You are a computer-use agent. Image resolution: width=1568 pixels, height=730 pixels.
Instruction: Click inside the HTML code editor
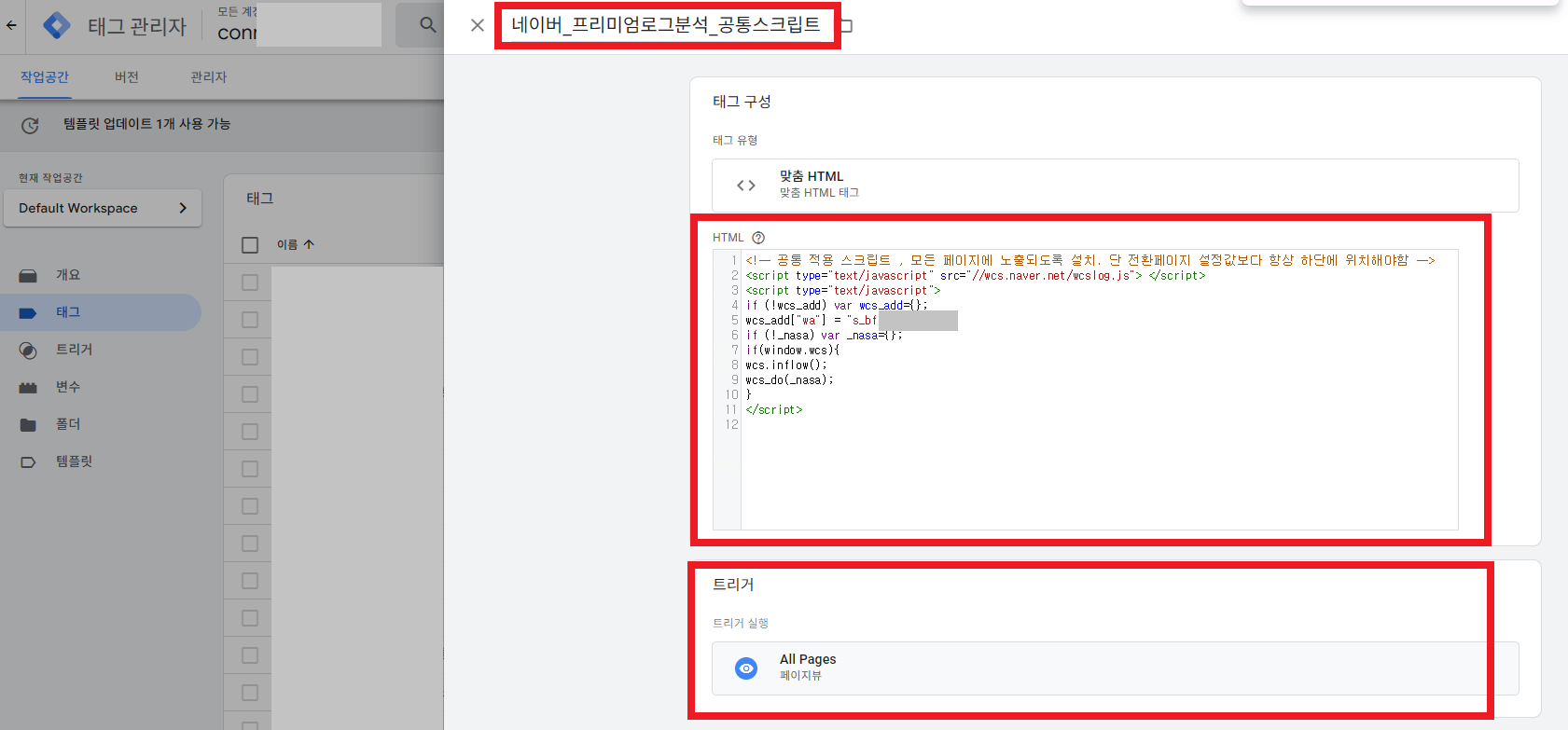[x=1085, y=390]
